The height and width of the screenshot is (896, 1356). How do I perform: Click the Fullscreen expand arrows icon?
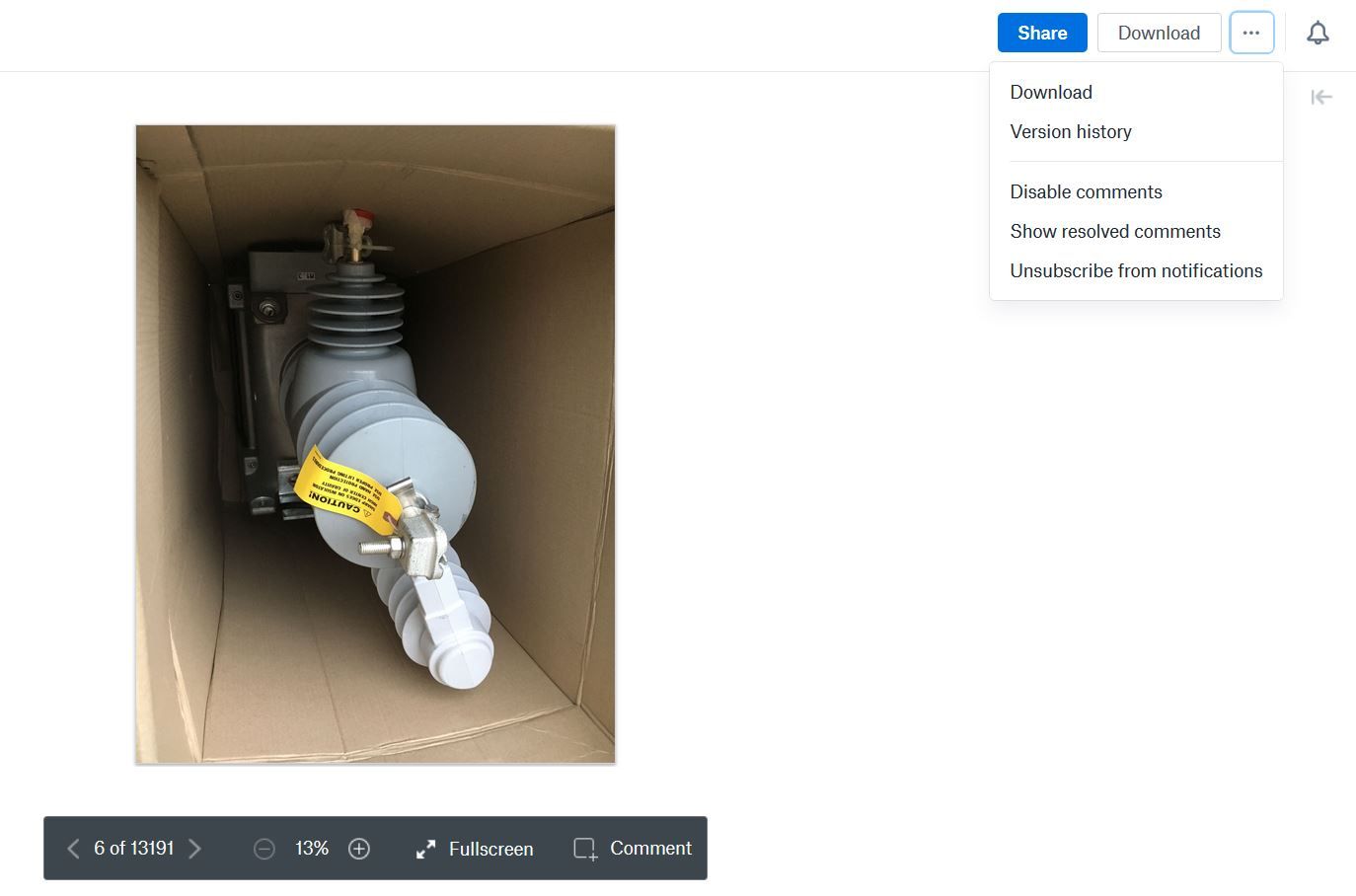pos(425,849)
